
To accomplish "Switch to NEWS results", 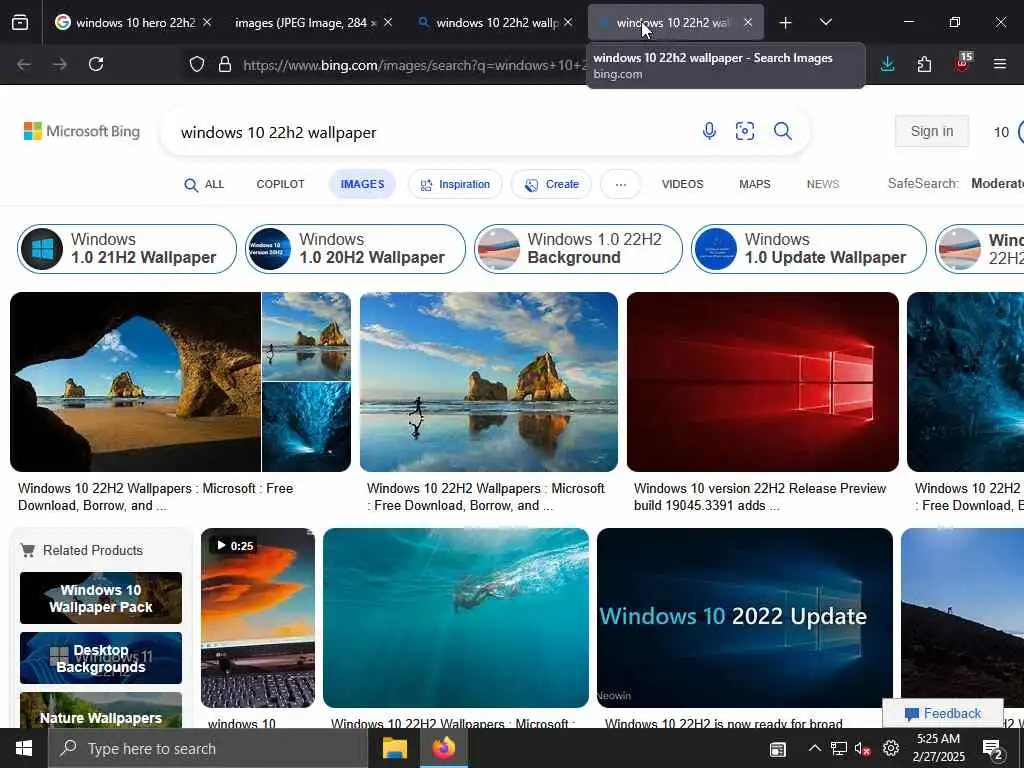I will tap(823, 184).
